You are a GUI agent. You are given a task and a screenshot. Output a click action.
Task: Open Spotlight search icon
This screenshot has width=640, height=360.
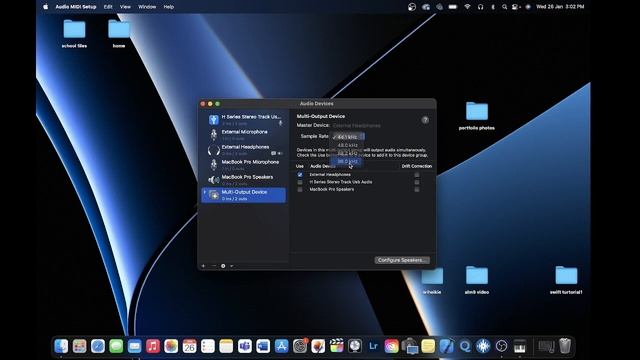pos(504,7)
